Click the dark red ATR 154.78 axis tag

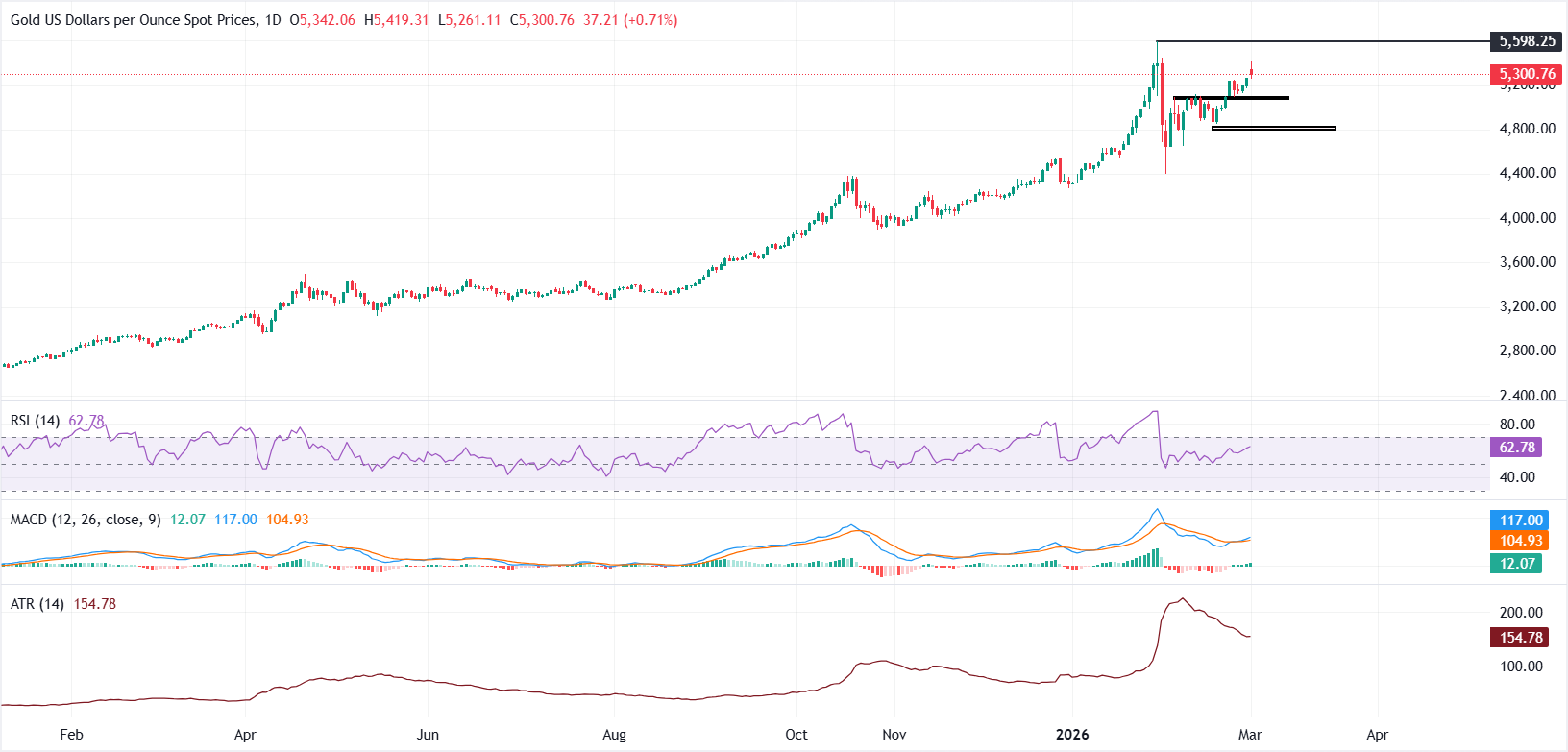coord(1520,638)
